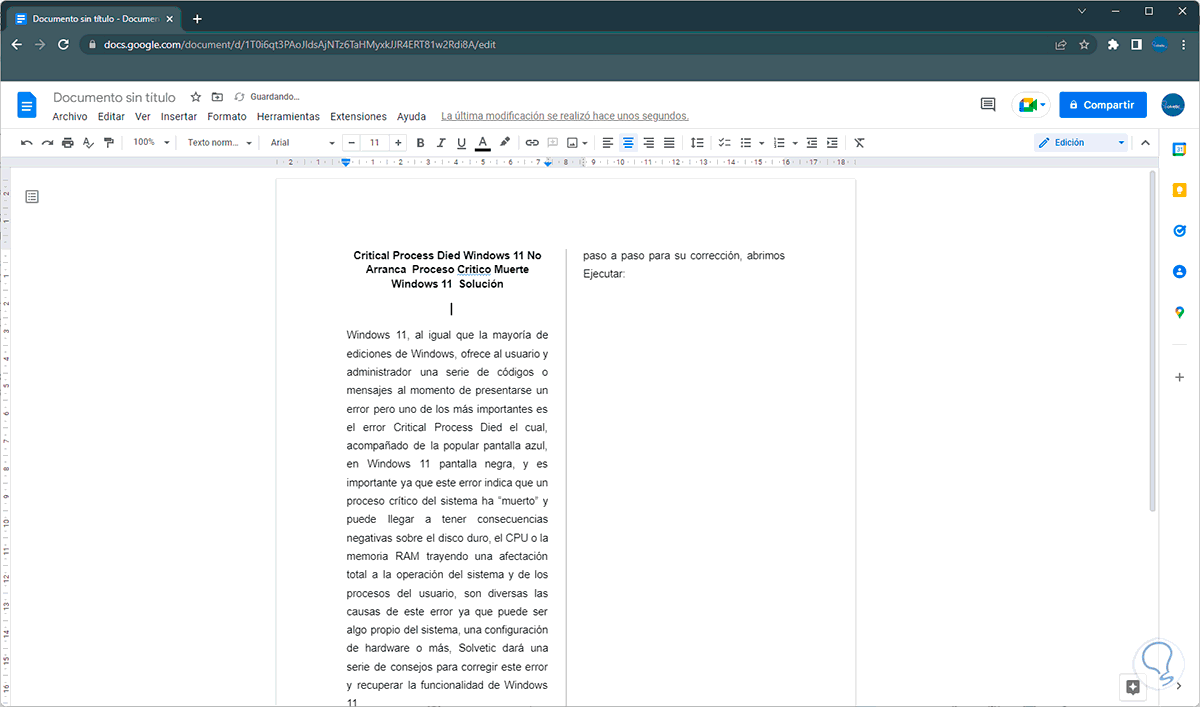
Task: Activate the paint format tool
Action: [109, 143]
